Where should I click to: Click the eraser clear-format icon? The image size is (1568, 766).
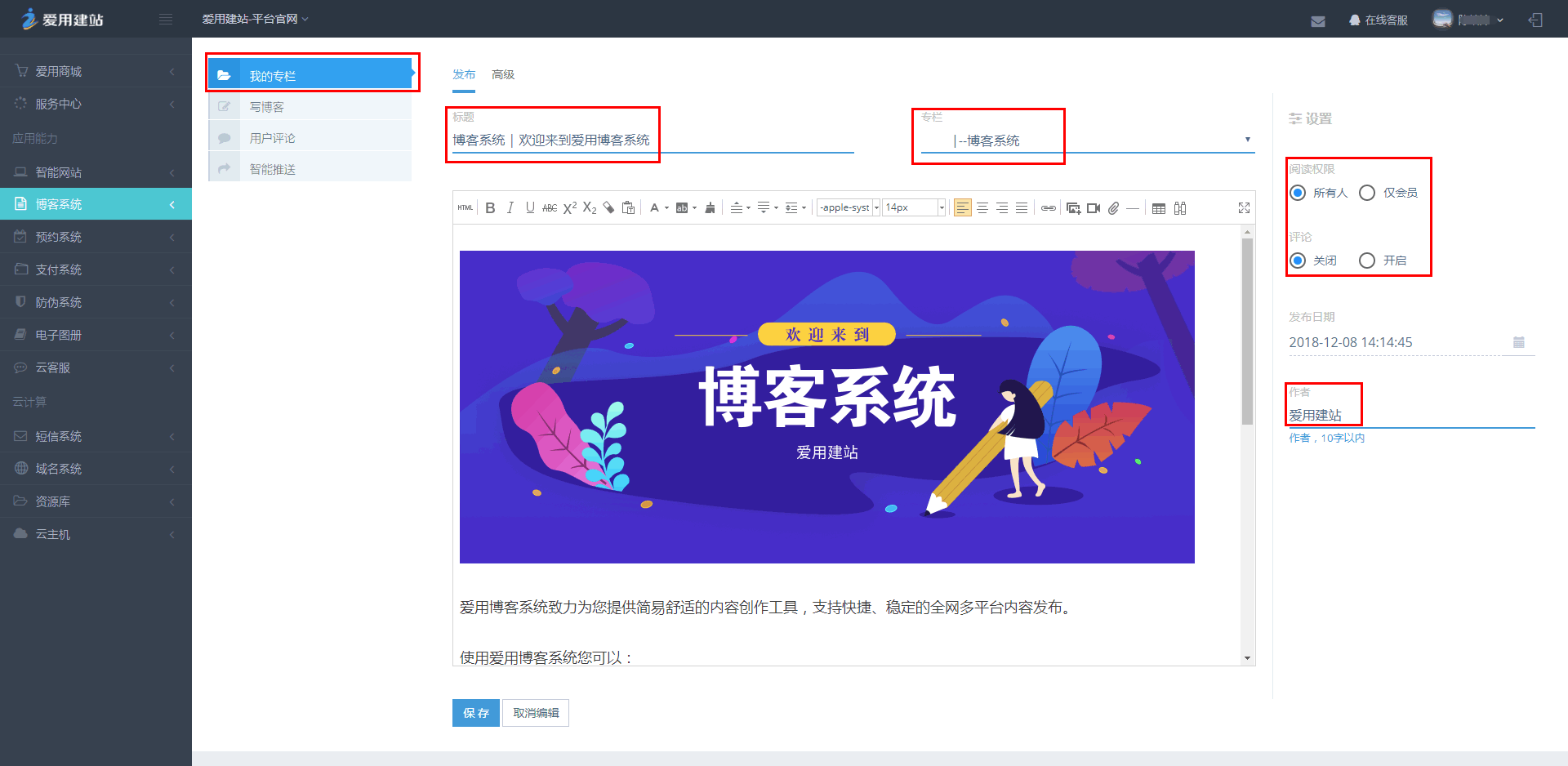click(608, 208)
